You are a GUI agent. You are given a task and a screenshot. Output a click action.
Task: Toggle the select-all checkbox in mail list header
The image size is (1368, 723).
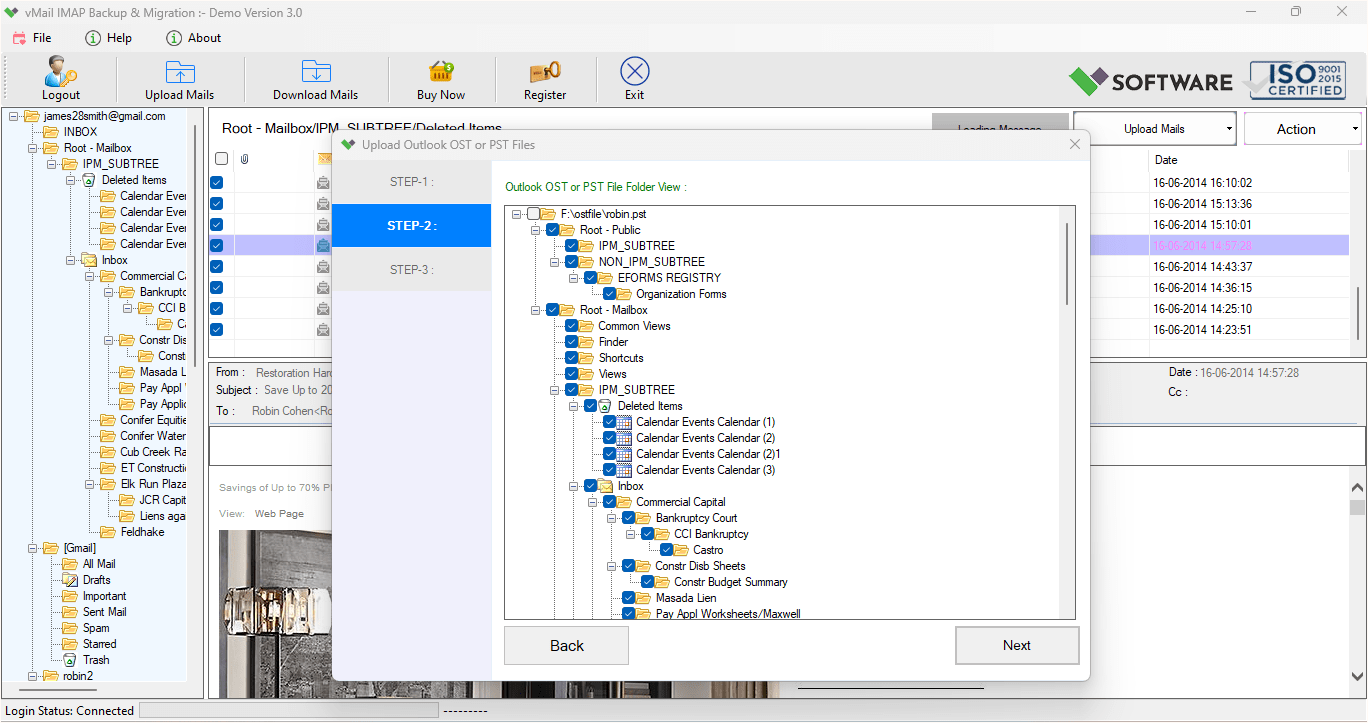point(221,159)
